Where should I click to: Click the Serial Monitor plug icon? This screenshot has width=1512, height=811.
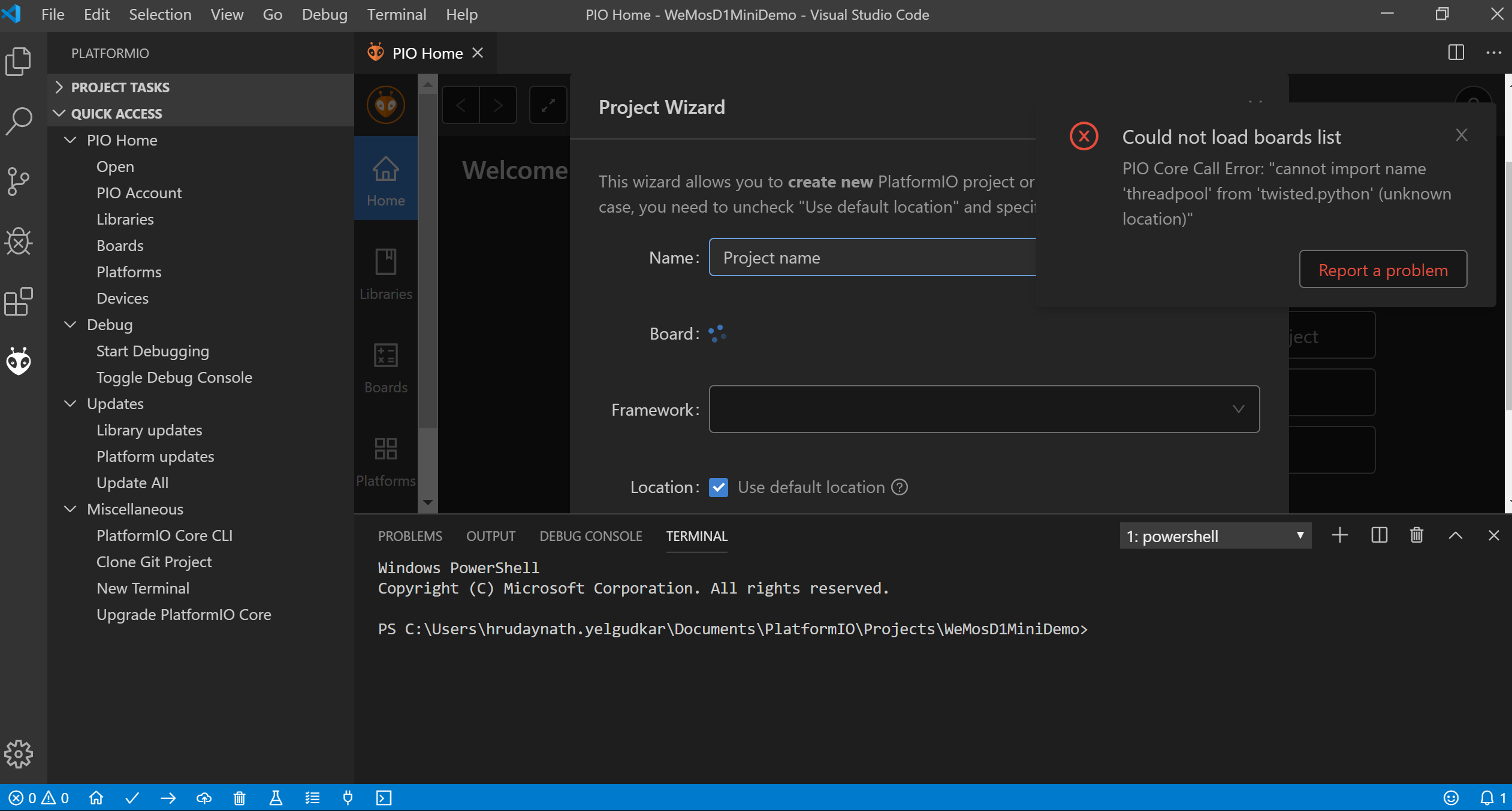(348, 798)
